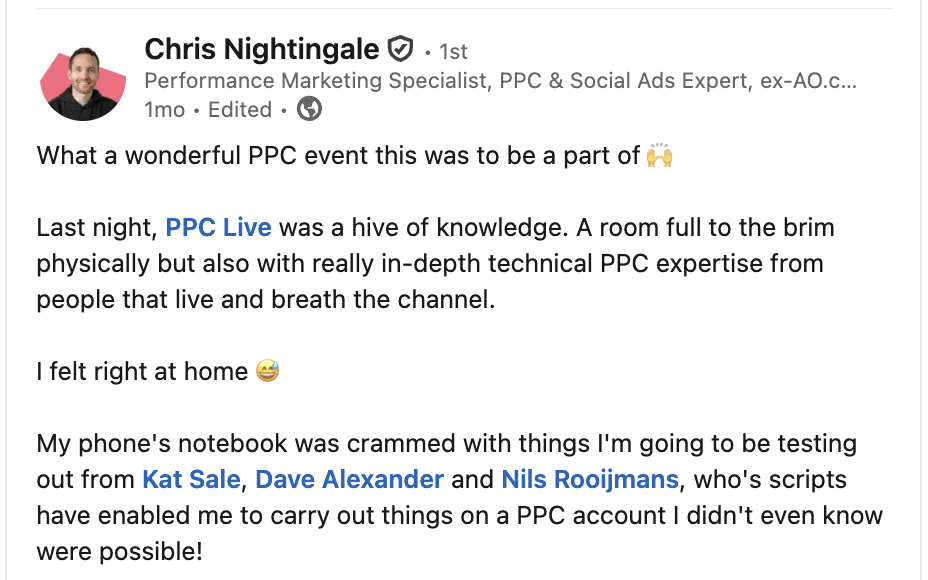Open Chris Nightingale's profile via name
Image resolution: width=928 pixels, height=580 pixels.
tap(262, 49)
